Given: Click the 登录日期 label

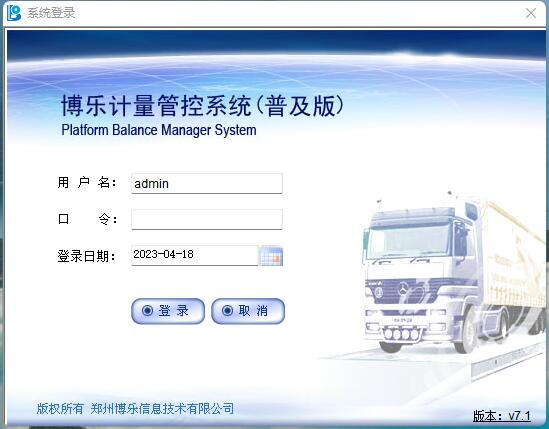Looking at the screenshot, I should coord(86,256).
